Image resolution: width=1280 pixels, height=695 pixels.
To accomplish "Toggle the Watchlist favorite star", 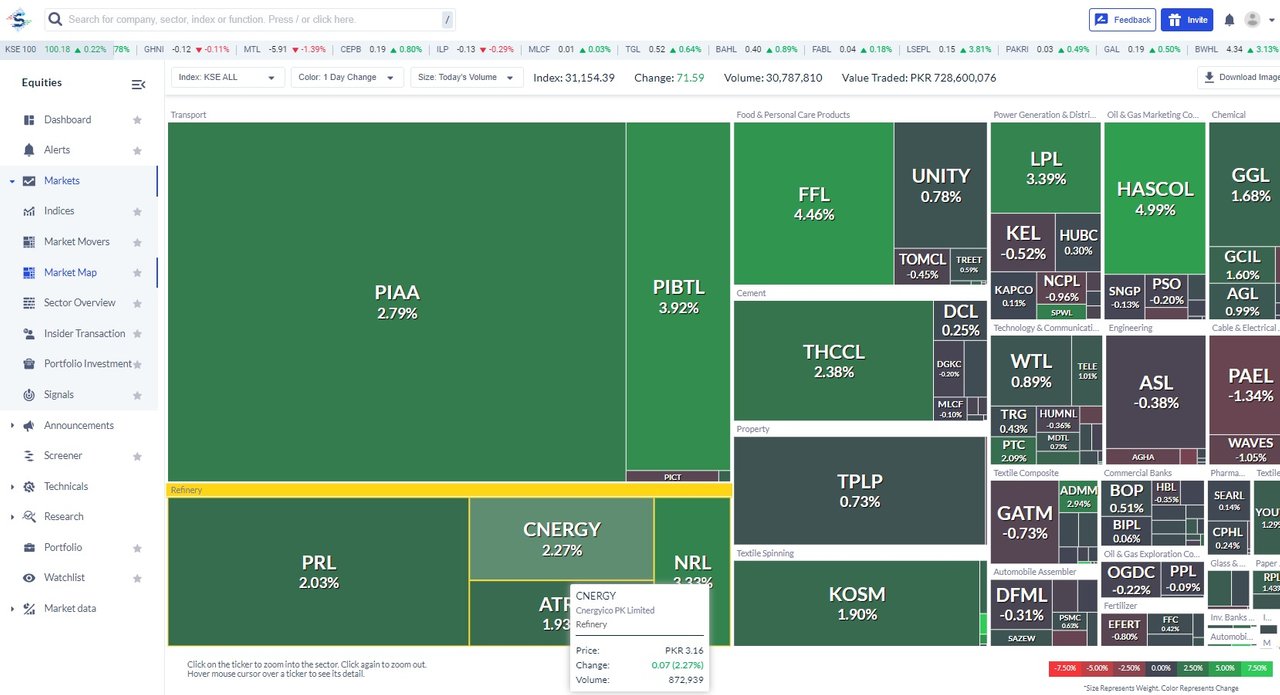I will (x=137, y=578).
